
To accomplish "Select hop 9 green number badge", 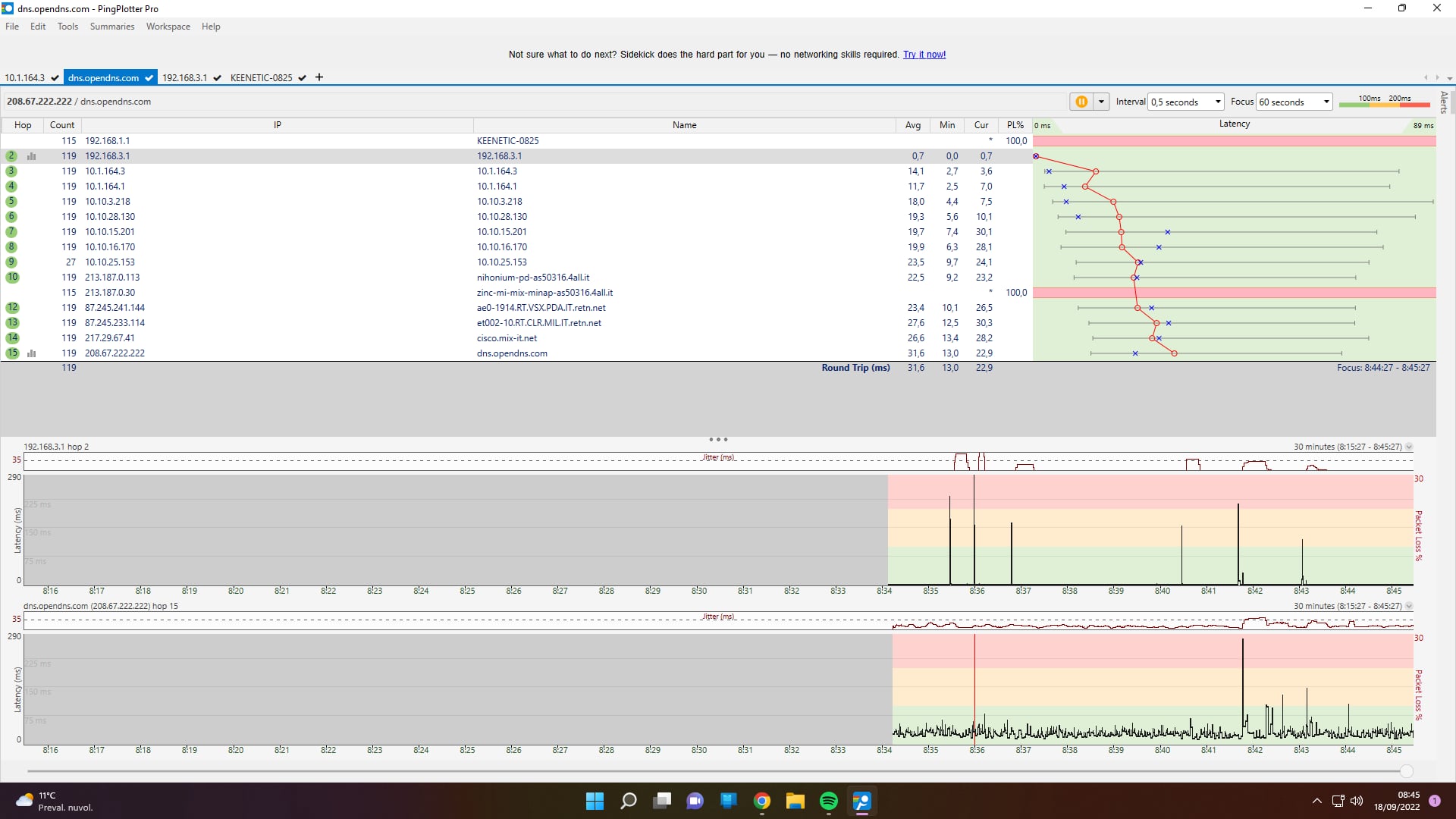I will pos(11,262).
